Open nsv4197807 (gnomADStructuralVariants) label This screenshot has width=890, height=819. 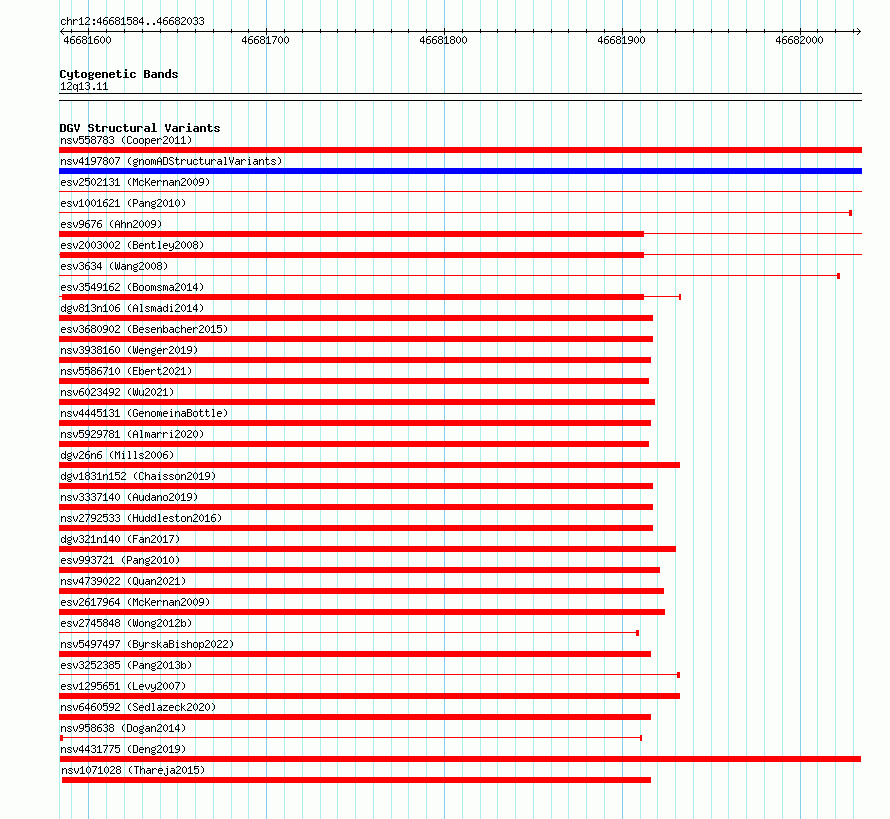(x=171, y=161)
